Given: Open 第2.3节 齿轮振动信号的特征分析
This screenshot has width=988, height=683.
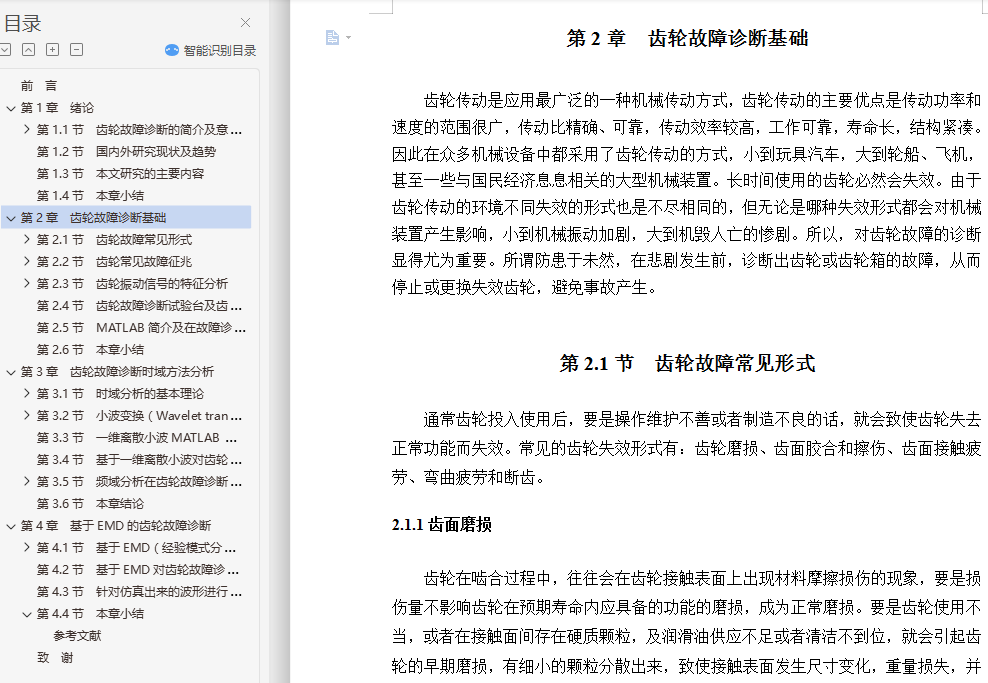Looking at the screenshot, I should click(x=132, y=284).
